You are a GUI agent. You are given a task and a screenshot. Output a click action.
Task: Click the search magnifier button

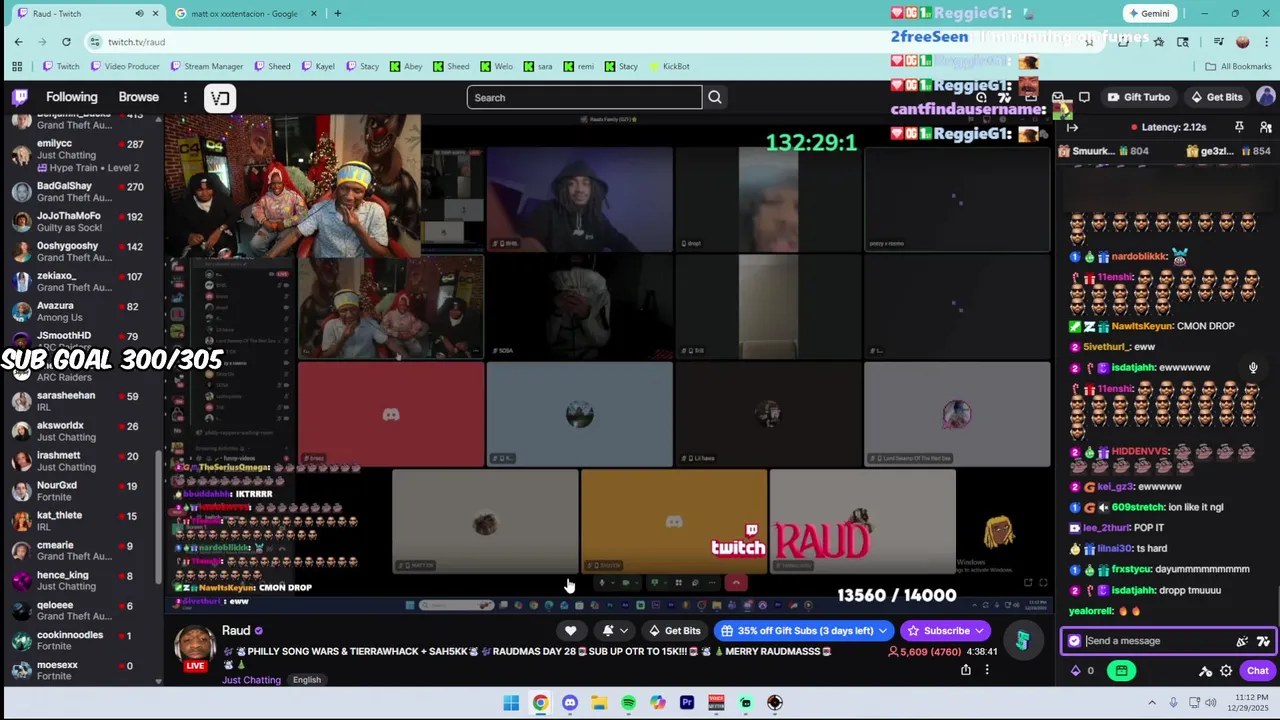[715, 97]
